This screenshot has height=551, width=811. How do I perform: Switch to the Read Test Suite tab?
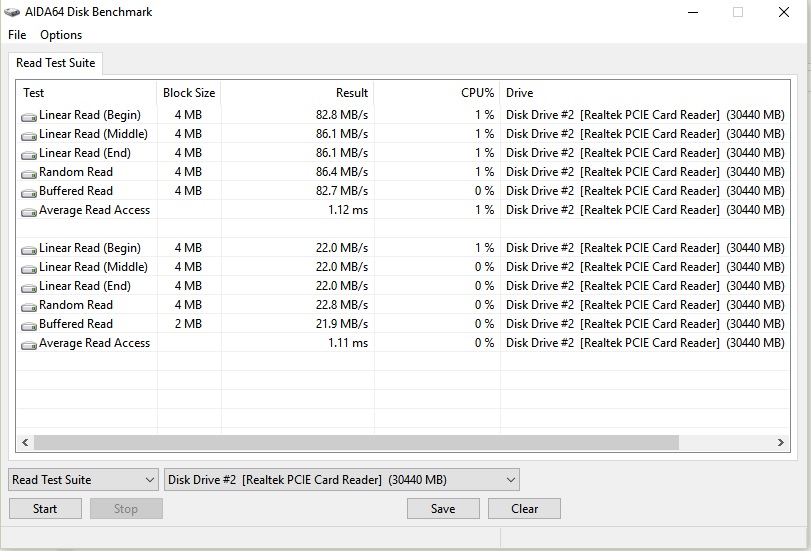click(56, 63)
